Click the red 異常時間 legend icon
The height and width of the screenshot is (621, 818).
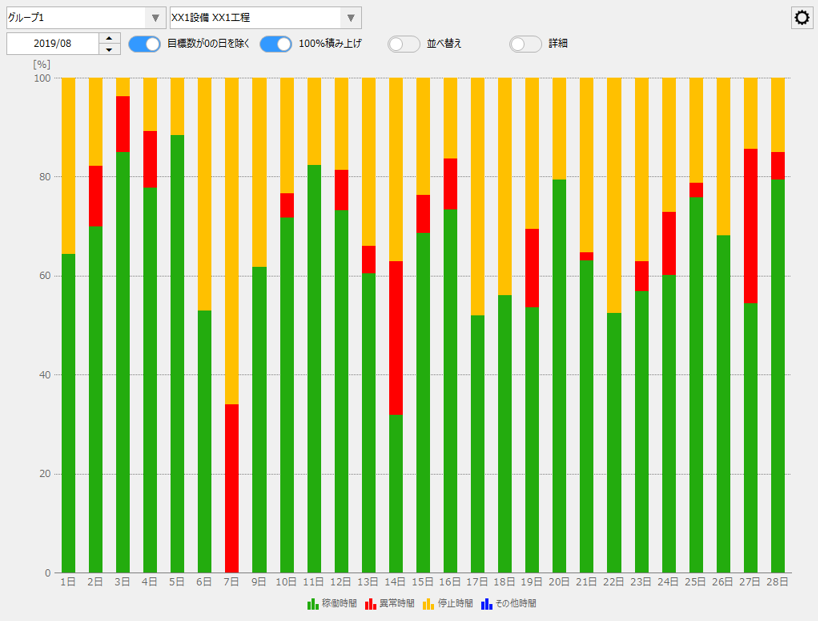click(x=369, y=605)
